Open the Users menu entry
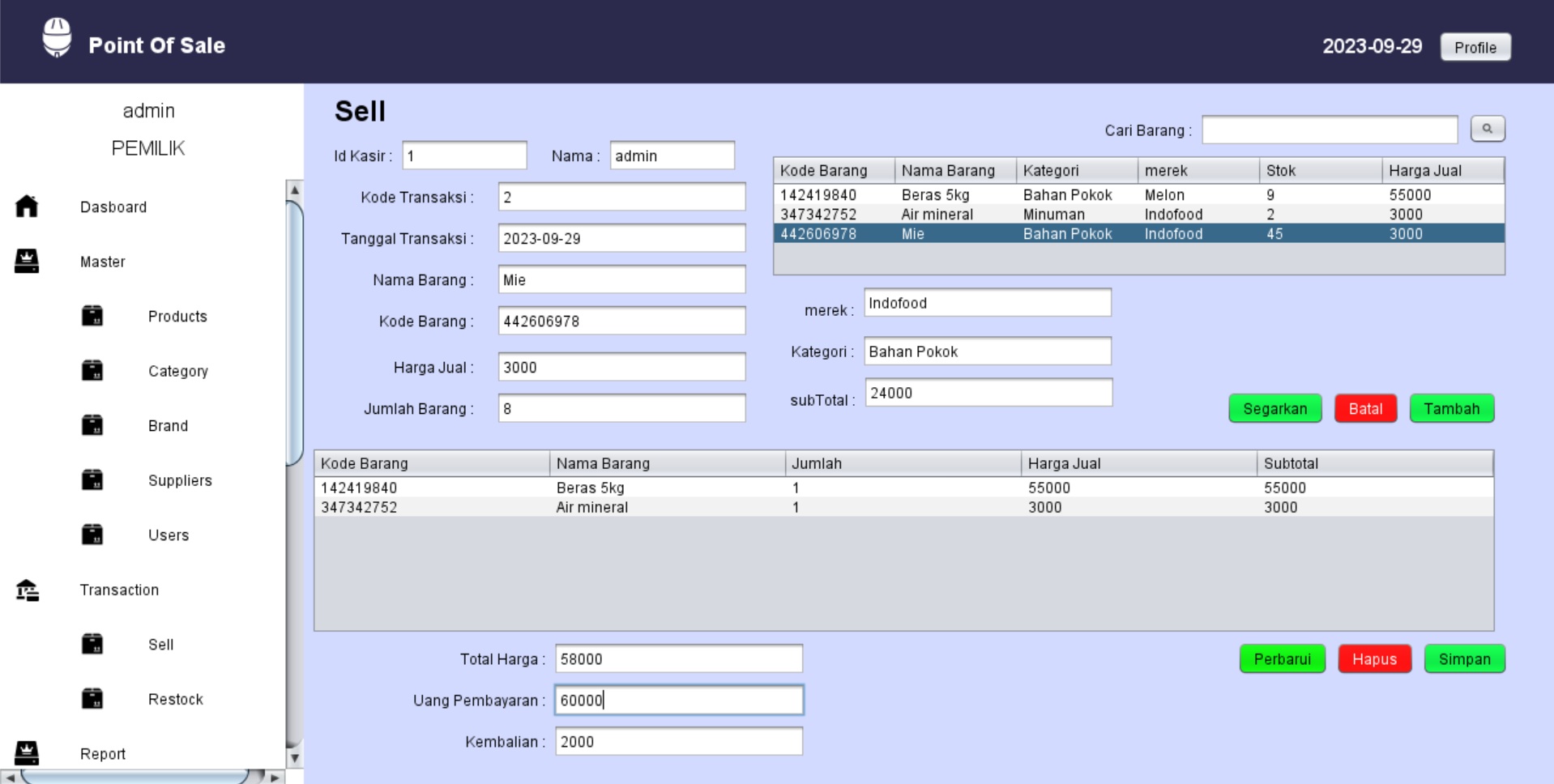The image size is (1554, 784). click(169, 535)
